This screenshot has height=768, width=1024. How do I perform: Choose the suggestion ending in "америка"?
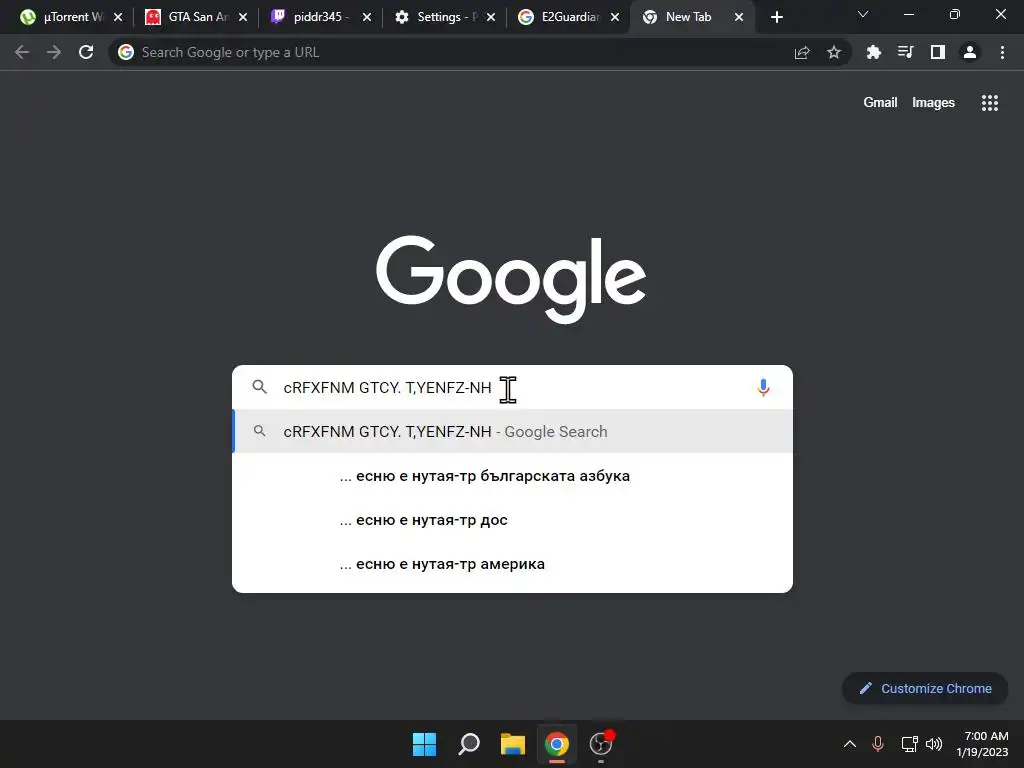pyautogui.click(x=513, y=564)
